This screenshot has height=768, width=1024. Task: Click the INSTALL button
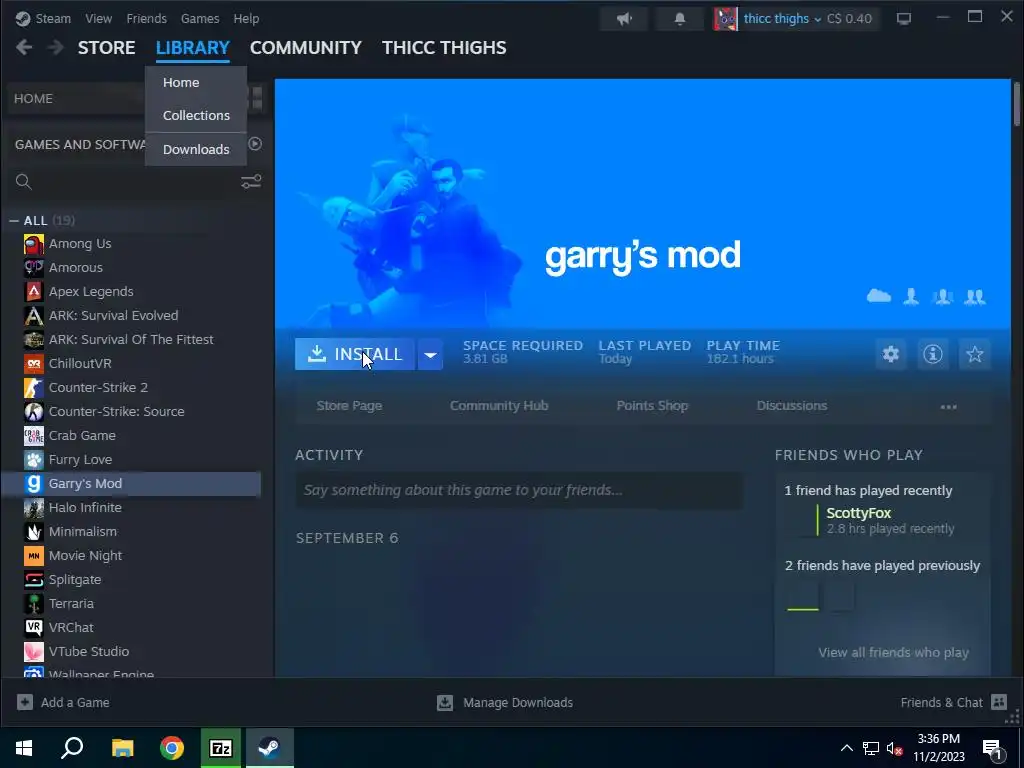tap(355, 354)
